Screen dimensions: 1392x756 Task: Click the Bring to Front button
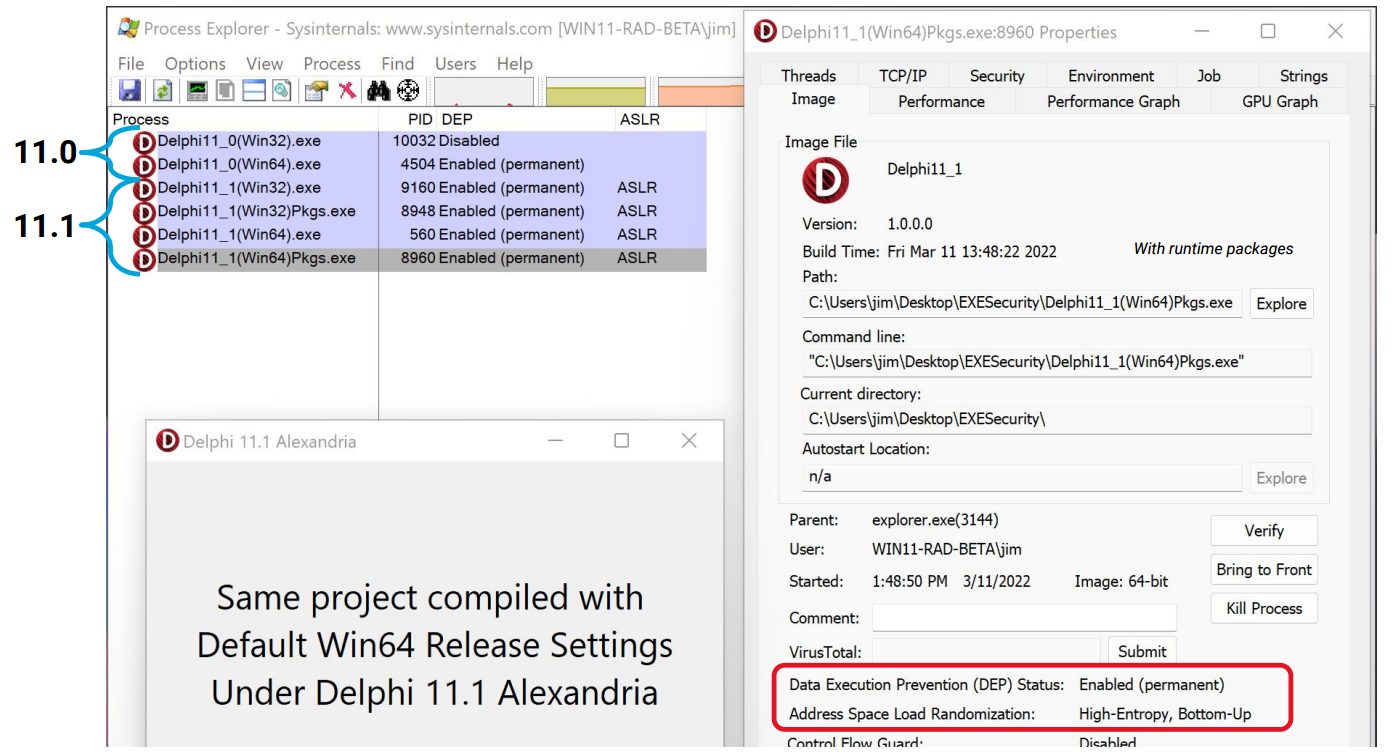1264,570
